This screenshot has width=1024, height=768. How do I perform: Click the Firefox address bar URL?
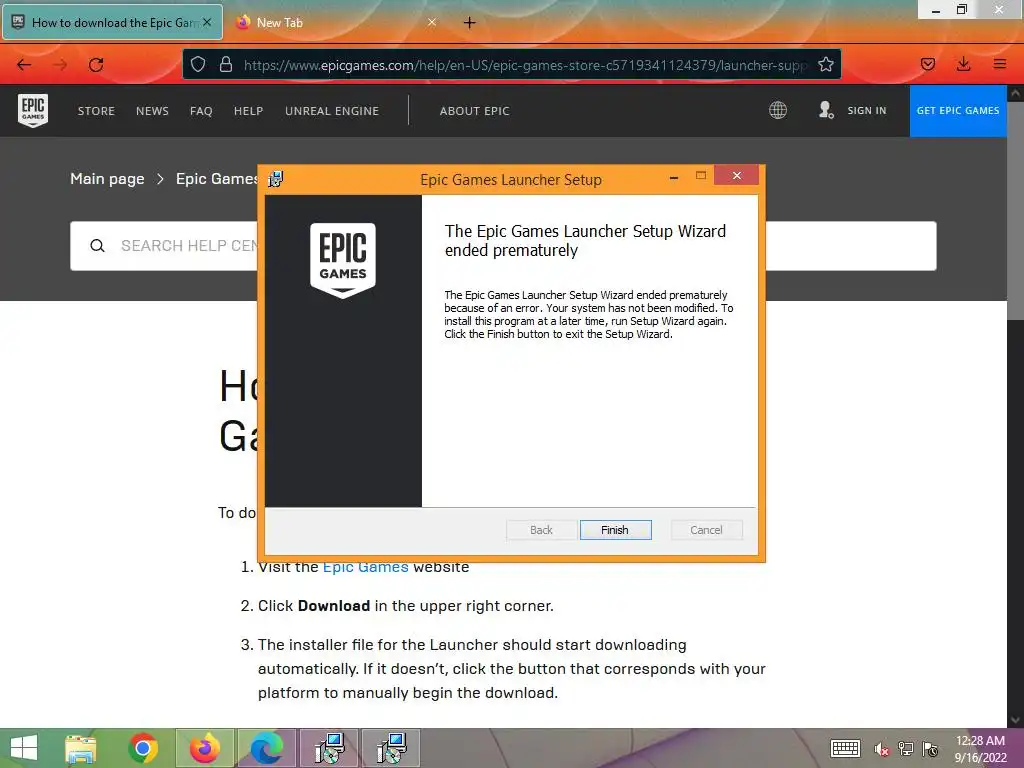point(525,65)
